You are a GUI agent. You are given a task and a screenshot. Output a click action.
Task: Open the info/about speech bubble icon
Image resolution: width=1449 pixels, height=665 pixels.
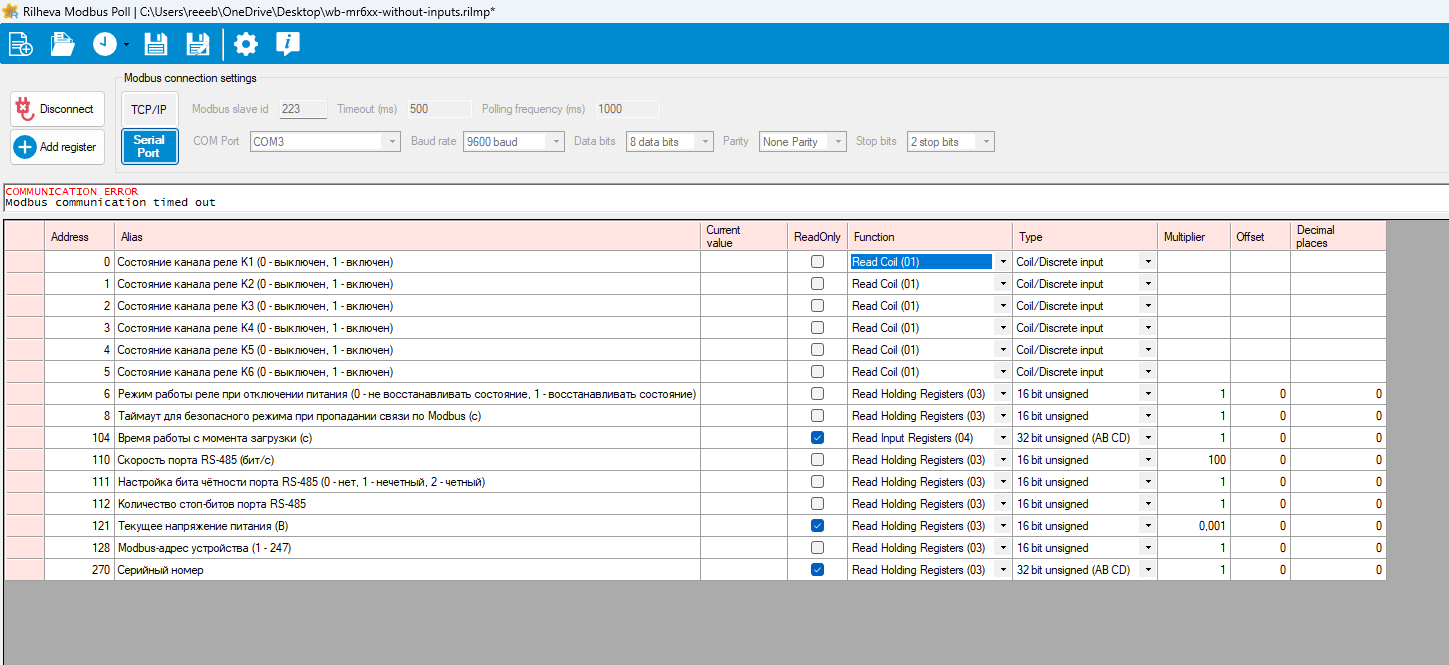[x=288, y=44]
